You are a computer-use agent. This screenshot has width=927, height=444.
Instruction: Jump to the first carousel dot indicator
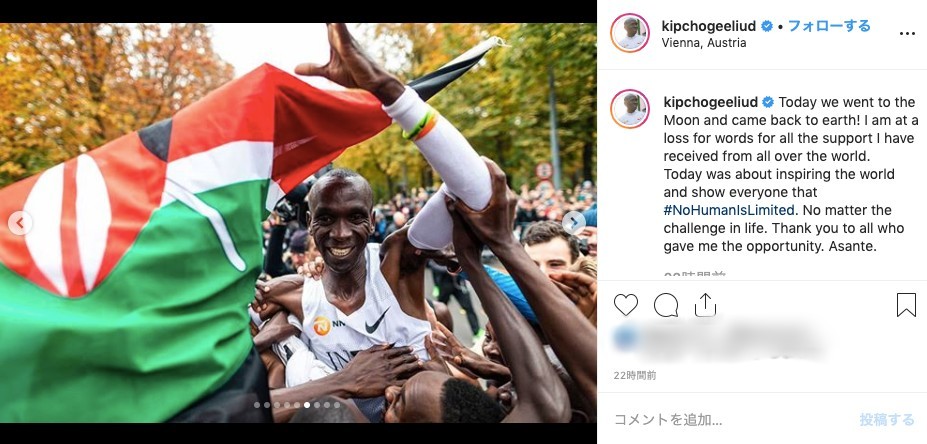(x=257, y=405)
